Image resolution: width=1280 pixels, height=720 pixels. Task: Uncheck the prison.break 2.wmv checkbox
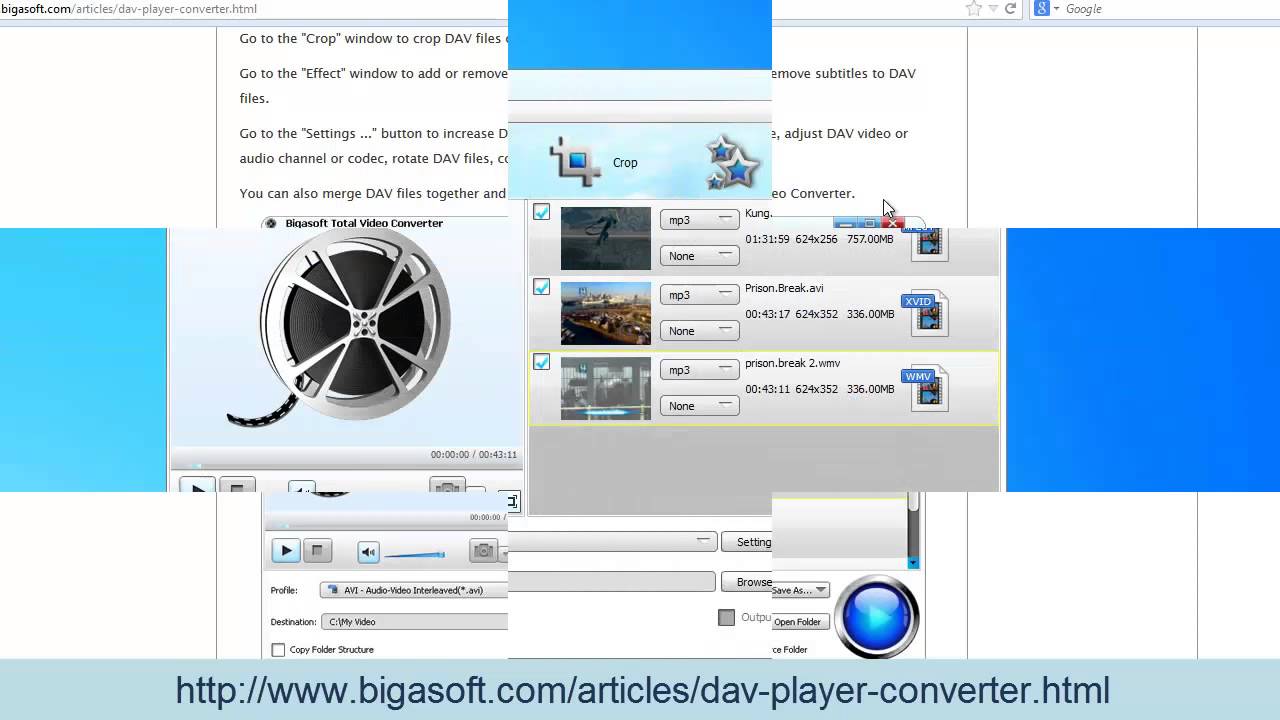[541, 362]
